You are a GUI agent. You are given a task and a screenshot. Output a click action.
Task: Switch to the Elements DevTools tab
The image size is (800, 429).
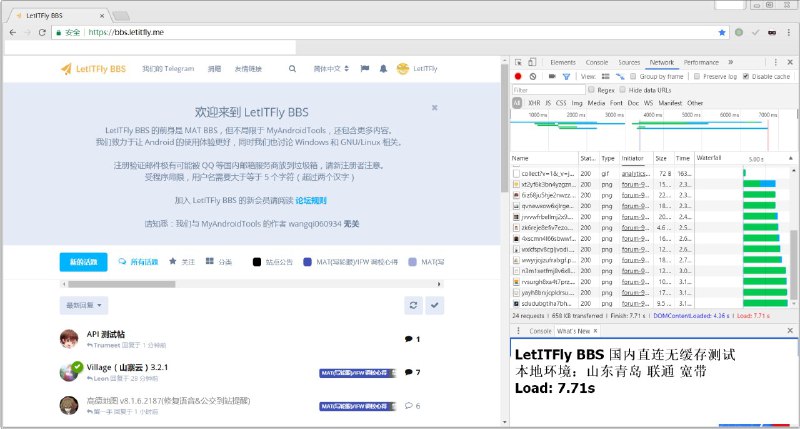(563, 62)
